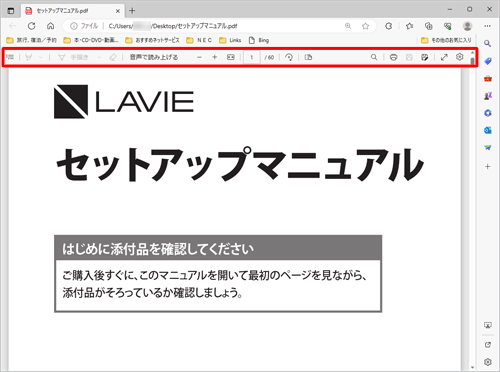Select the PDF highlight pen tool
The width and height of the screenshot is (500, 372).
pyautogui.click(x=29, y=57)
